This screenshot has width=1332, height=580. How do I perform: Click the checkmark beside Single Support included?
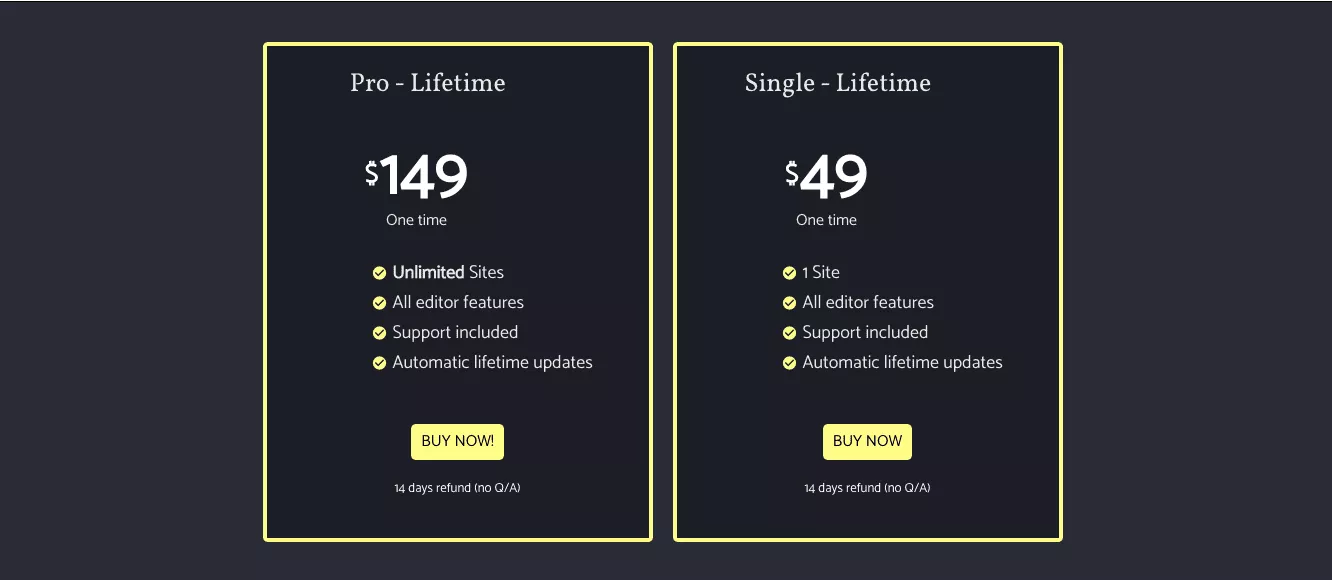click(790, 333)
